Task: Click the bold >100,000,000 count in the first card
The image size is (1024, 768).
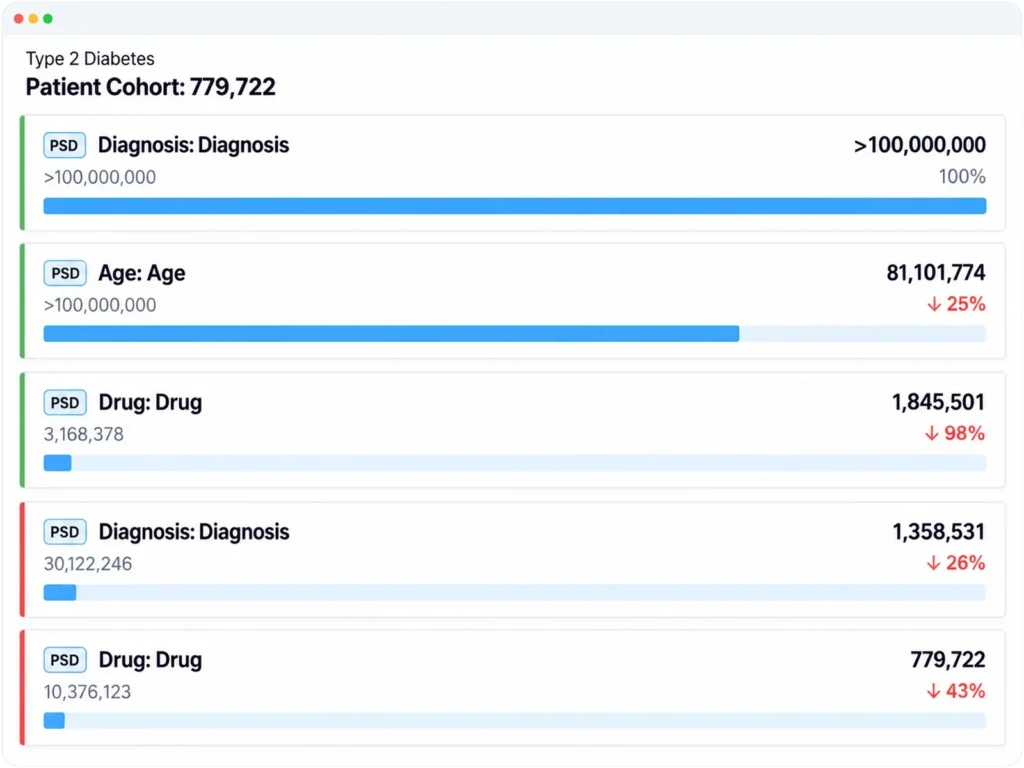Action: (920, 145)
